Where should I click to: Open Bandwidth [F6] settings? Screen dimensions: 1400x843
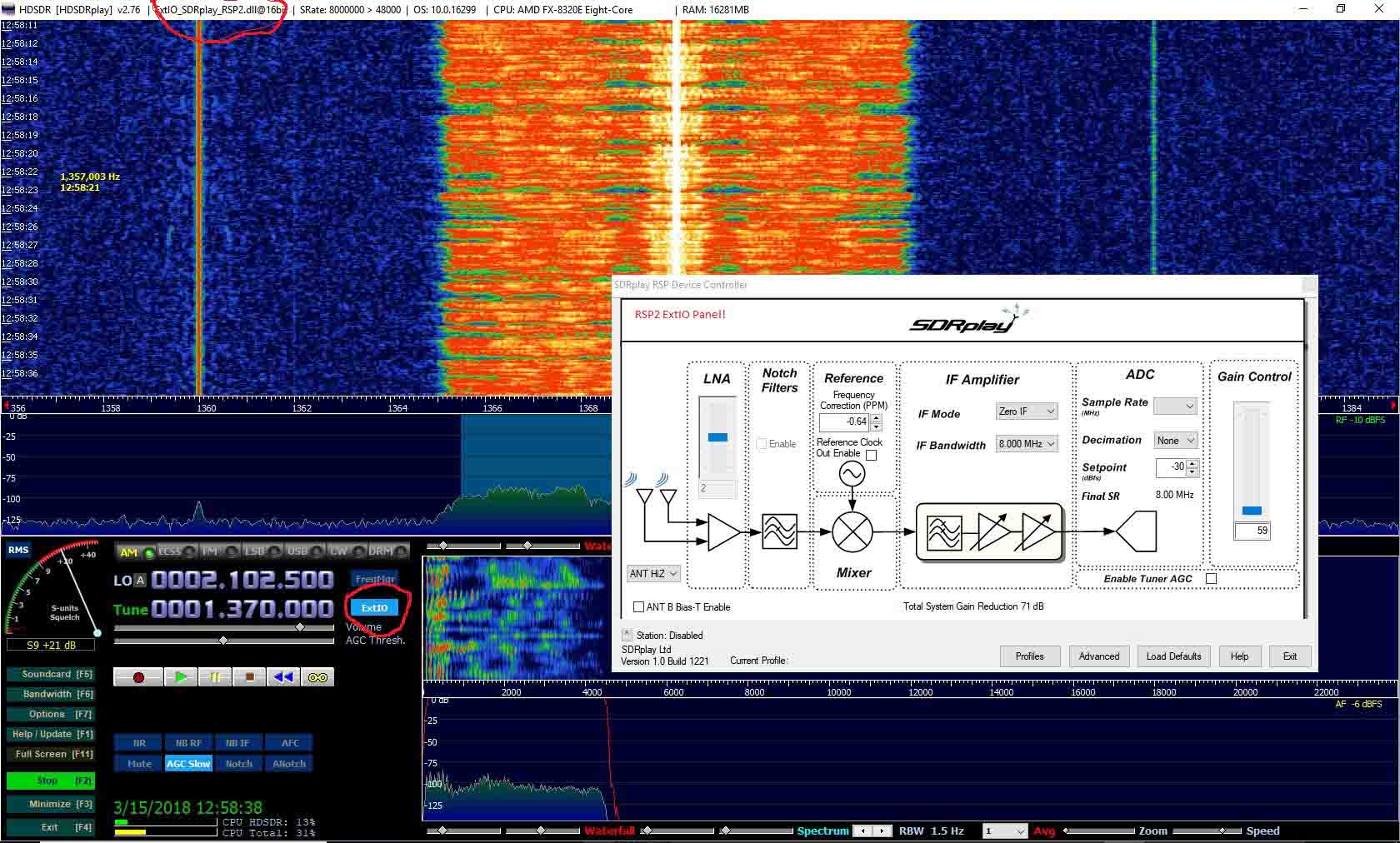tap(51, 694)
